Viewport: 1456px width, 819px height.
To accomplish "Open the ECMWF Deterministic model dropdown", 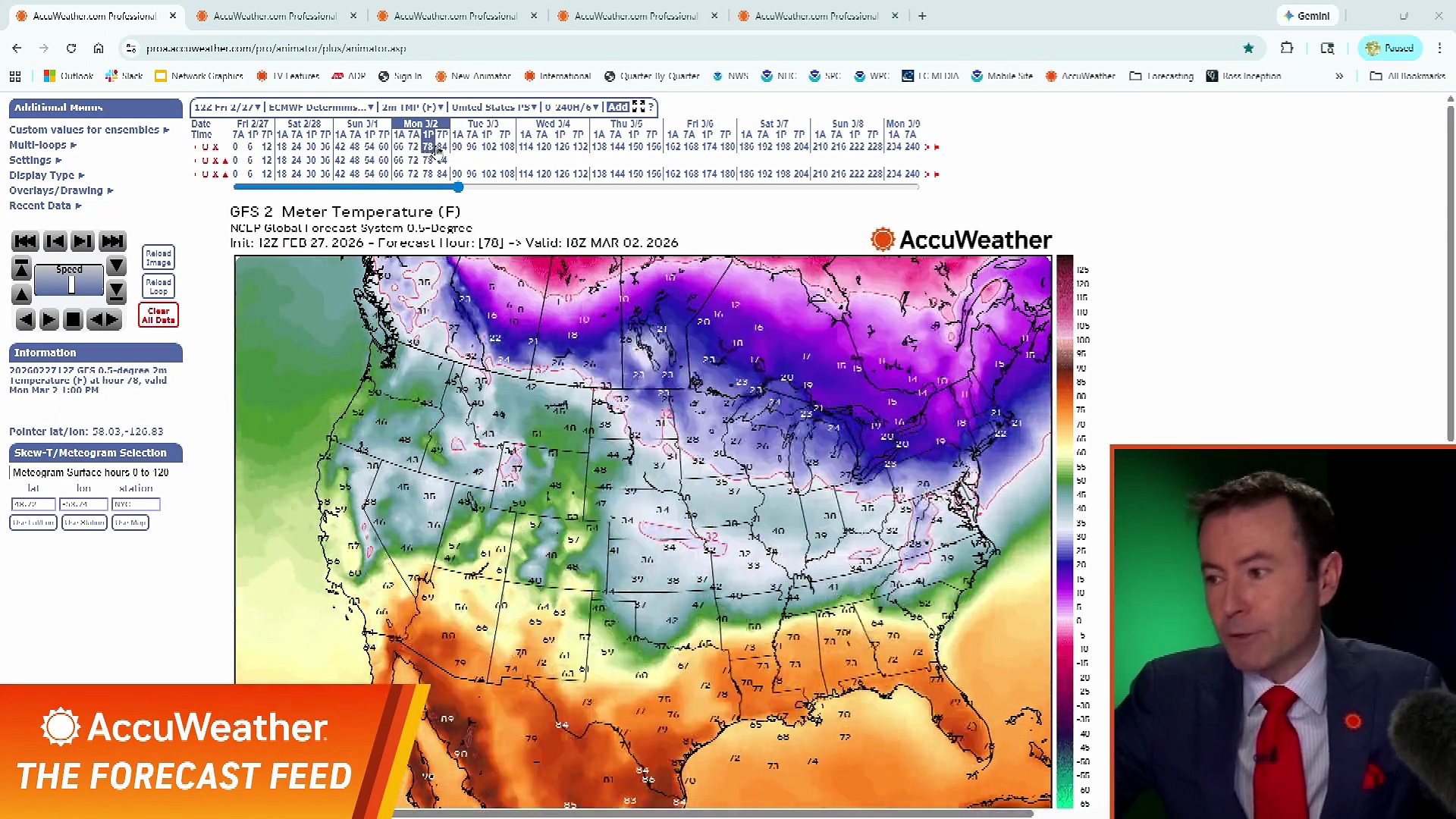I will (322, 107).
